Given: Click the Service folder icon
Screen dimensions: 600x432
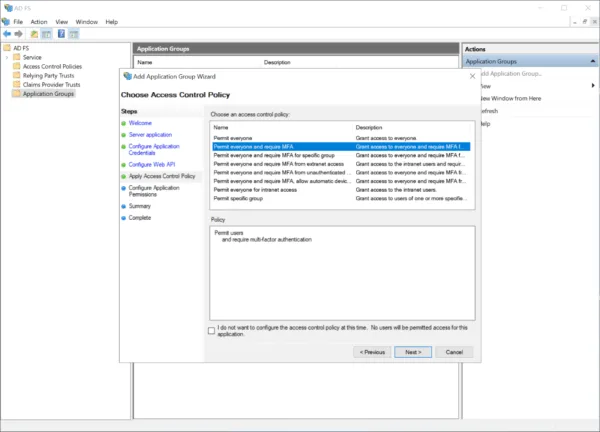Looking at the screenshot, I should click(16, 57).
